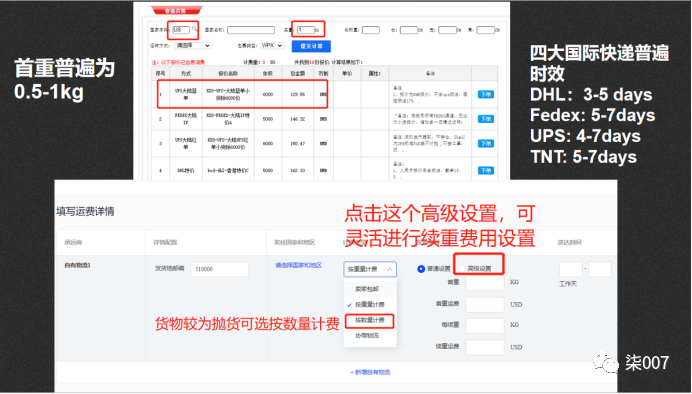Image resolution: width=692 pixels, height=394 pixels.
Task: Click the volume weight input field
Action: [371, 30]
